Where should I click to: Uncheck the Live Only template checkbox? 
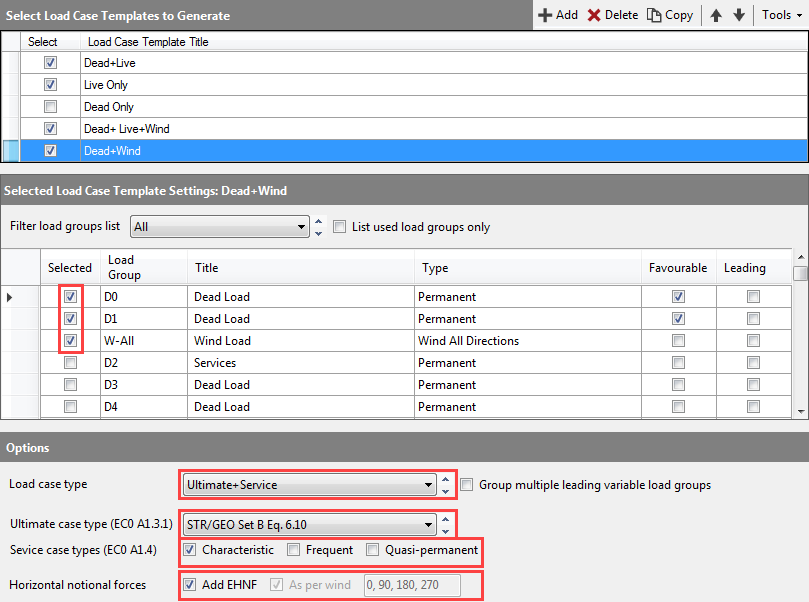(51, 85)
